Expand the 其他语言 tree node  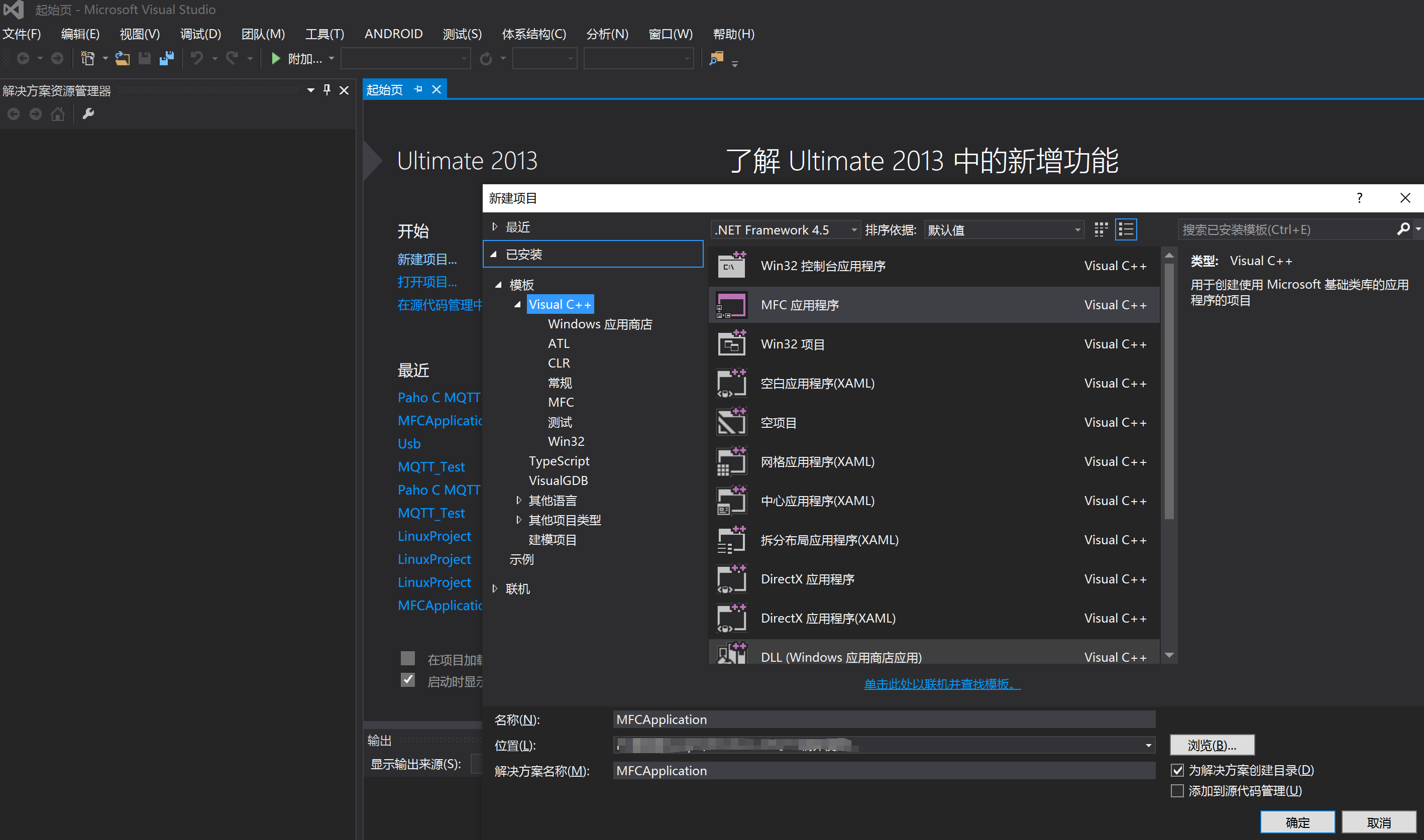pyautogui.click(x=519, y=500)
